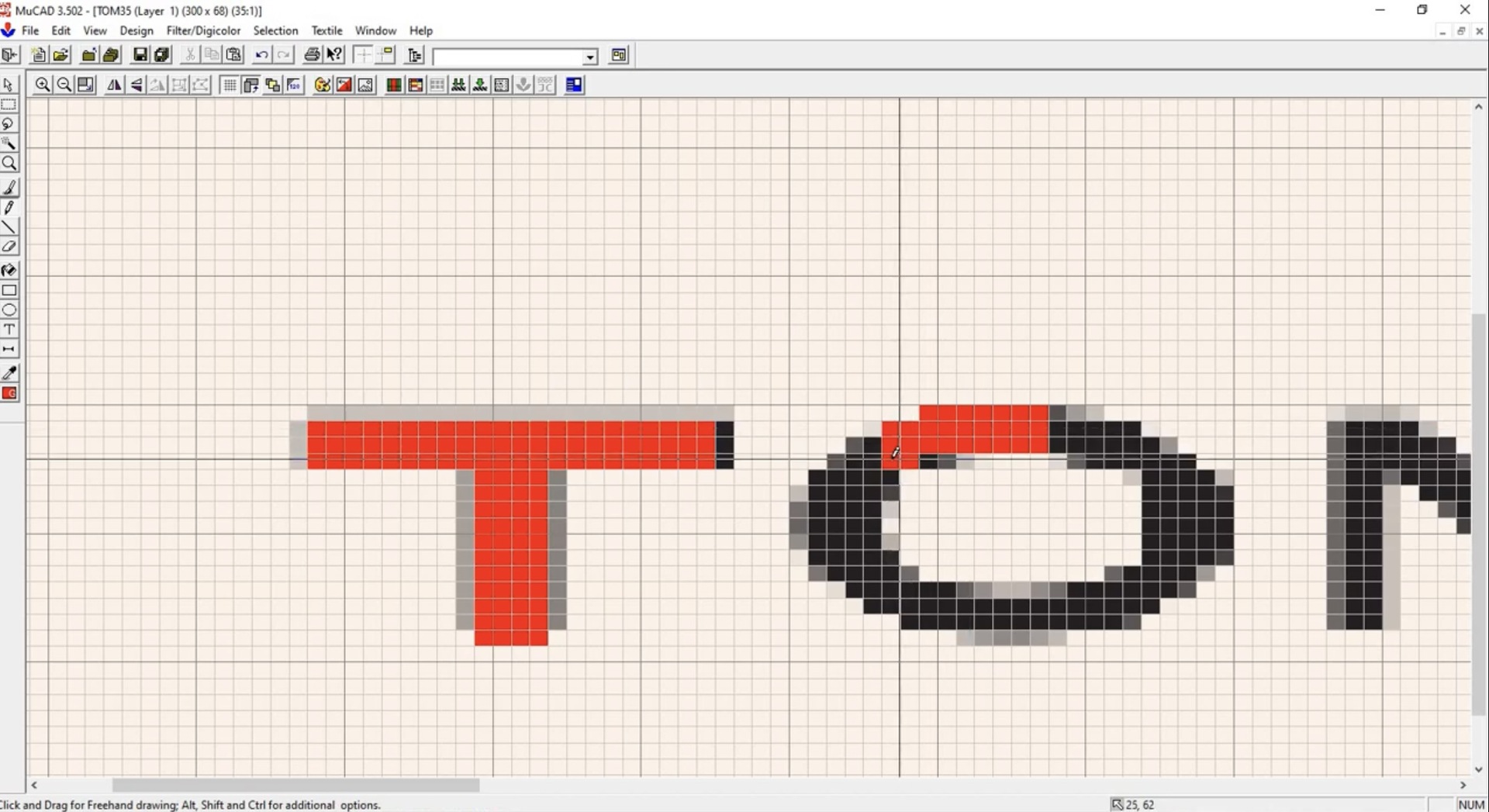The height and width of the screenshot is (812, 1489).
Task: Click the vertical scrollbar thumb
Action: tap(1479, 515)
